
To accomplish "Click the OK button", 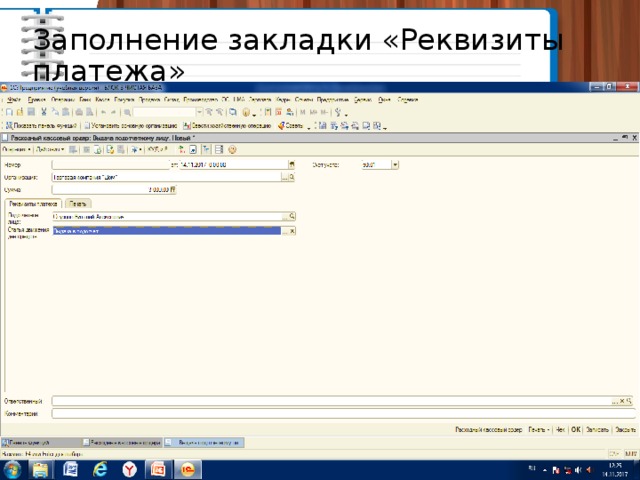I will (576, 429).
